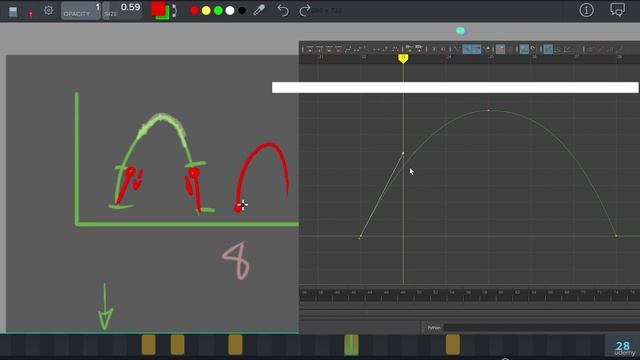Screen dimensions: 640x360
Task: Click the frame number 28 display
Action: 623,346
